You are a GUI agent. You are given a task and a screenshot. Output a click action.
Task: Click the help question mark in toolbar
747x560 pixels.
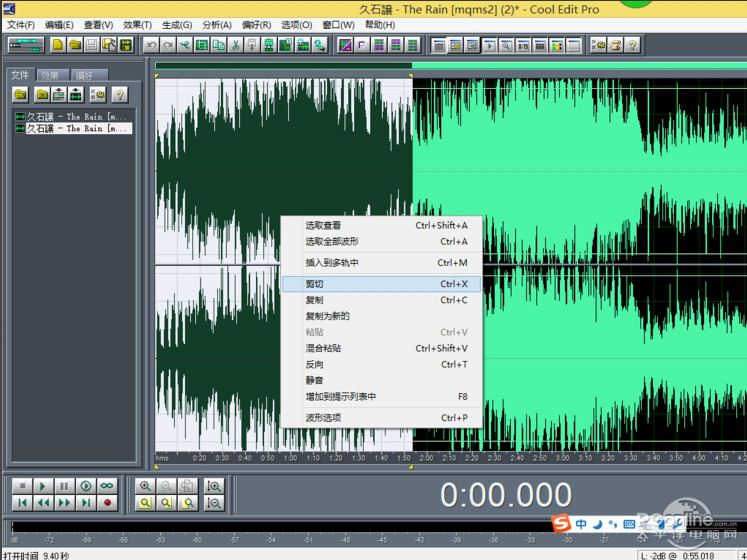[632, 45]
